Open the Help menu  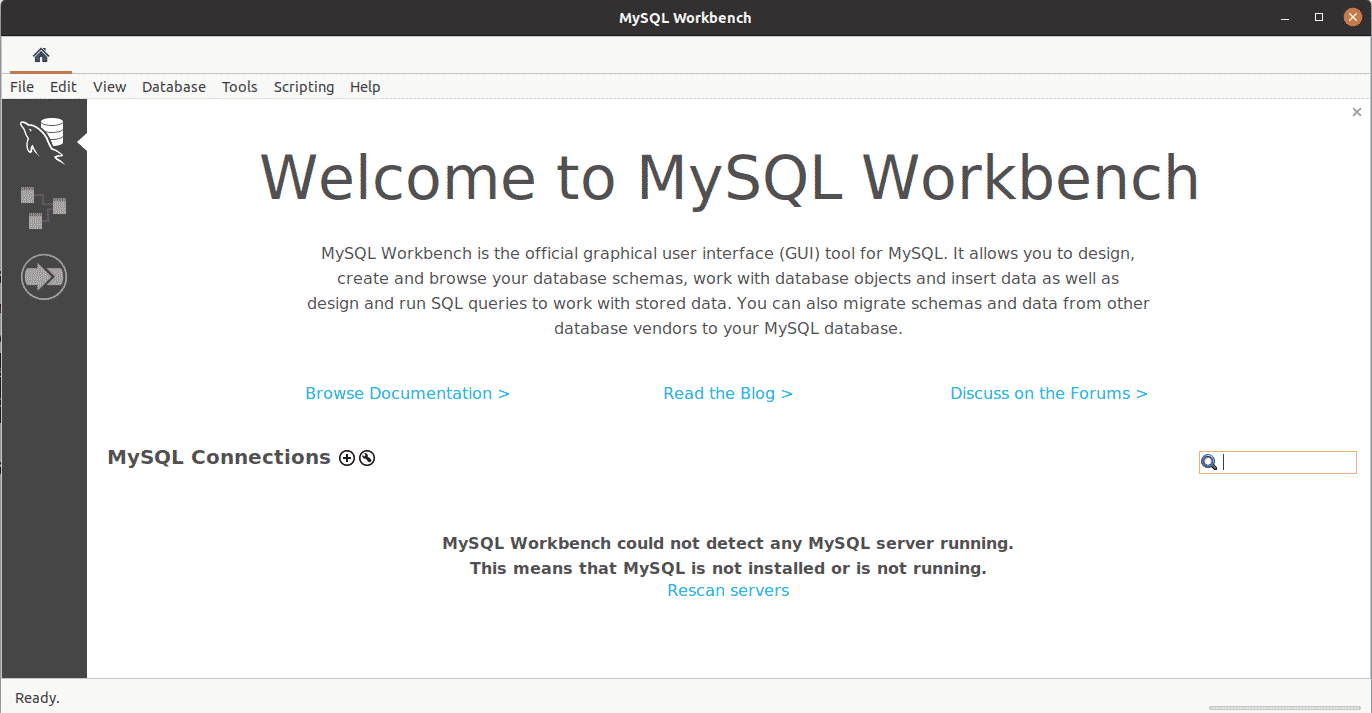tap(365, 87)
